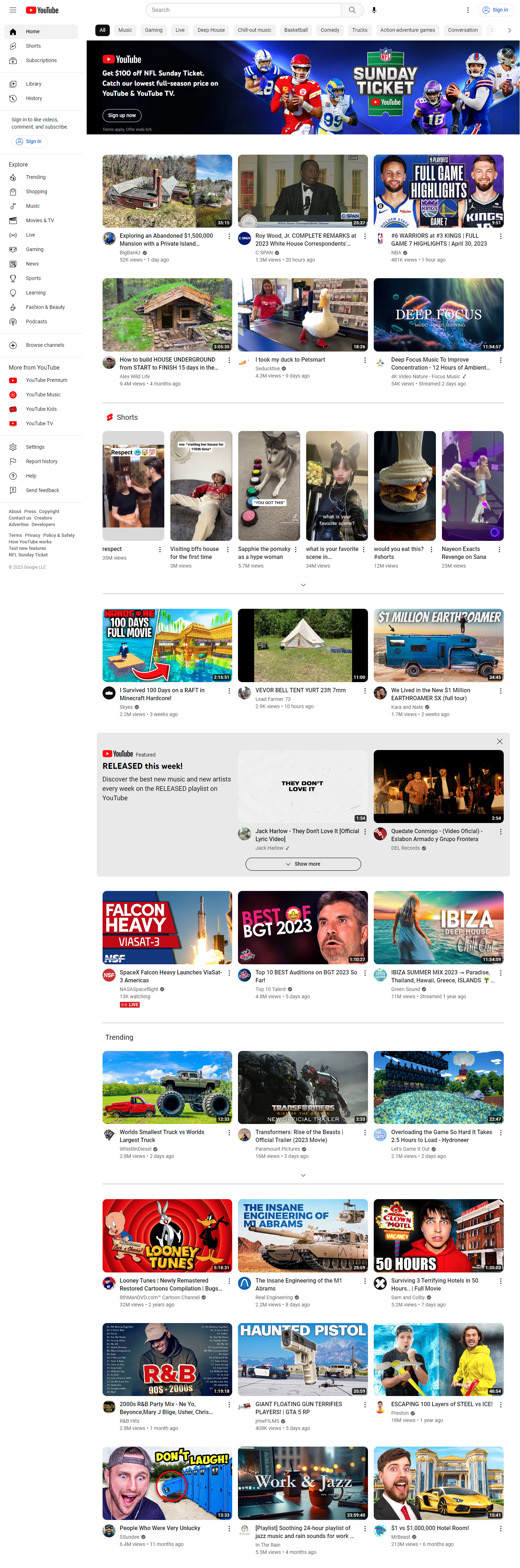Open options menu for Roy Wood Jr. video
This screenshot has width=520, height=1568.
365,236
